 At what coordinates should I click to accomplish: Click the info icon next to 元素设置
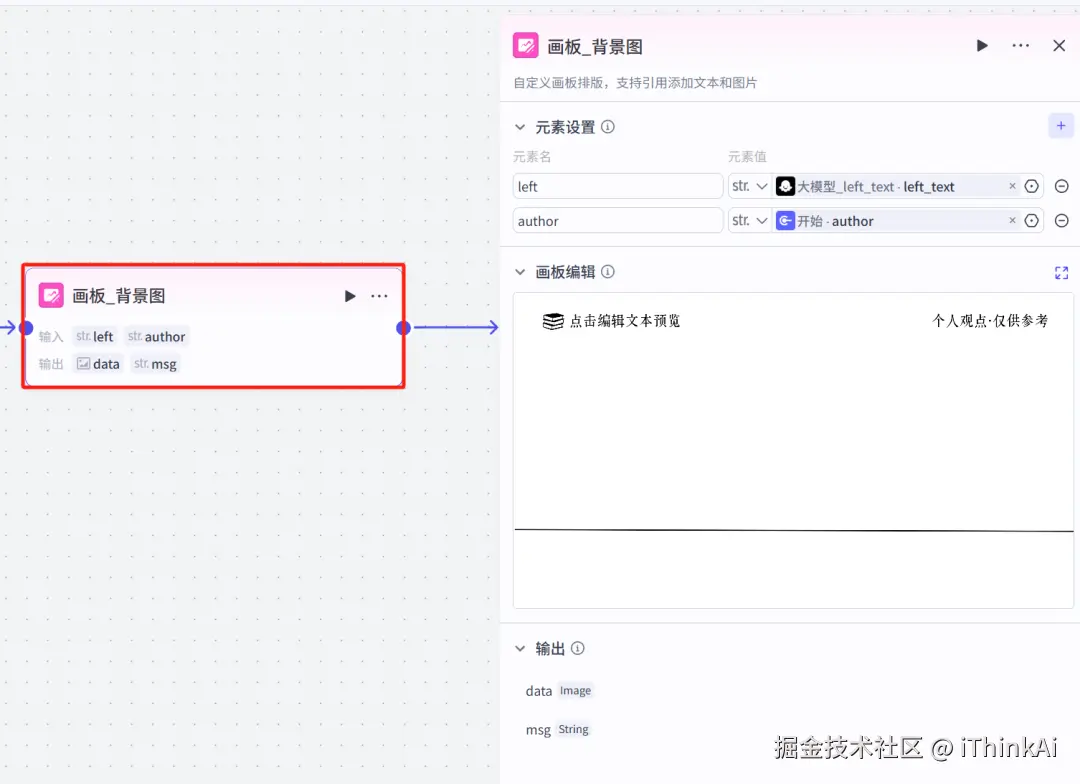608,127
